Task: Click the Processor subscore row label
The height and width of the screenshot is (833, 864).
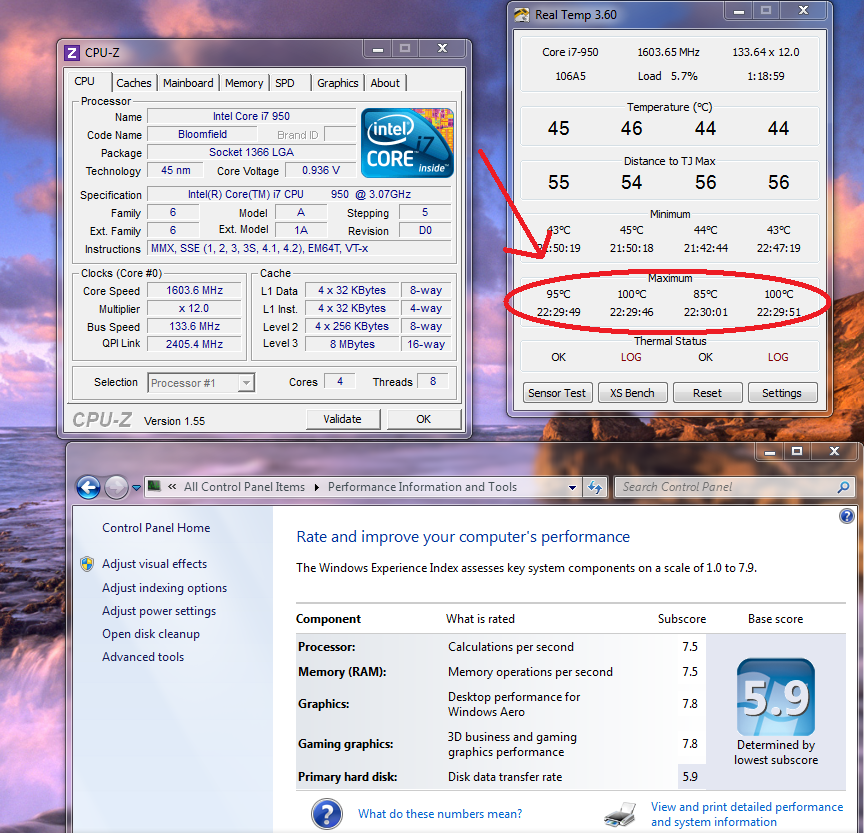Action: [x=327, y=647]
